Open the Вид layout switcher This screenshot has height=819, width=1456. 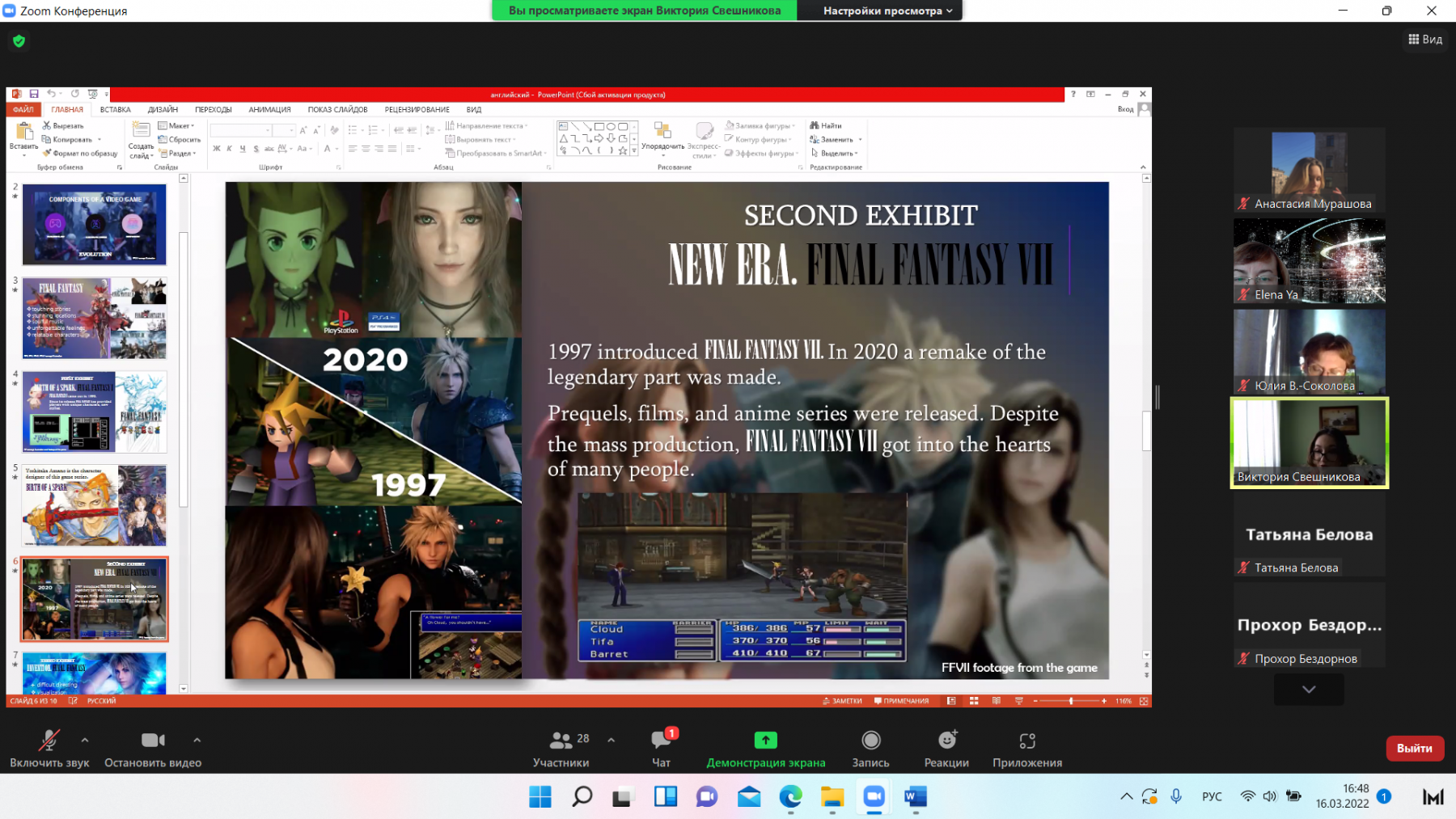(x=1425, y=39)
